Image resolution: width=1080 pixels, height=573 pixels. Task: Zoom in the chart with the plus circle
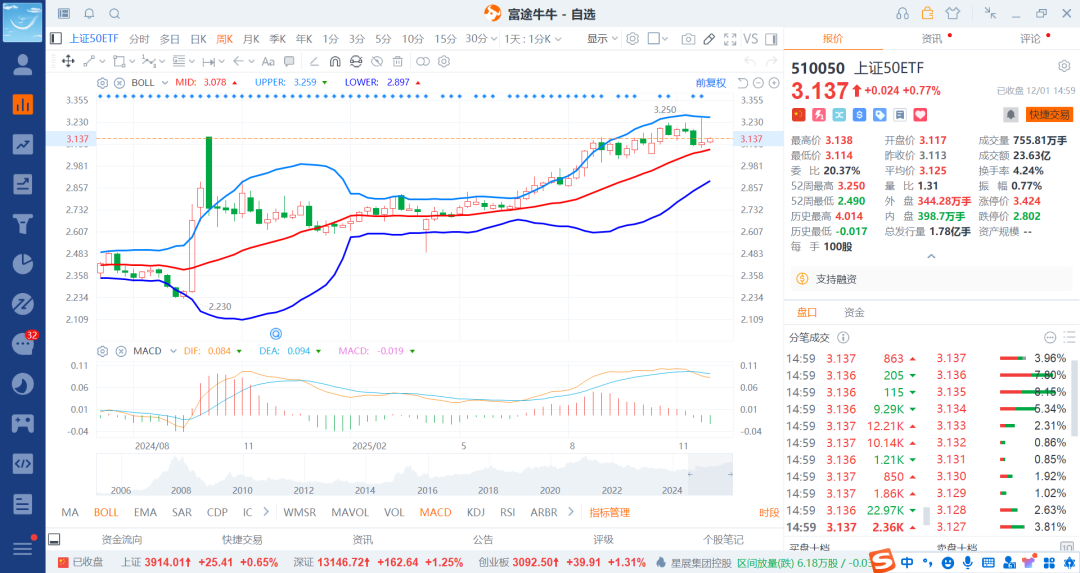(774, 83)
